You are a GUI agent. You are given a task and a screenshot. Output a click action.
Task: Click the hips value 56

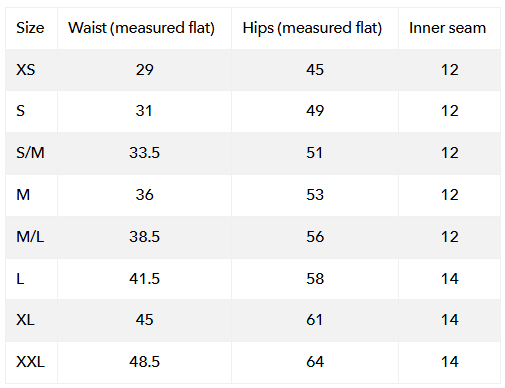315,237
